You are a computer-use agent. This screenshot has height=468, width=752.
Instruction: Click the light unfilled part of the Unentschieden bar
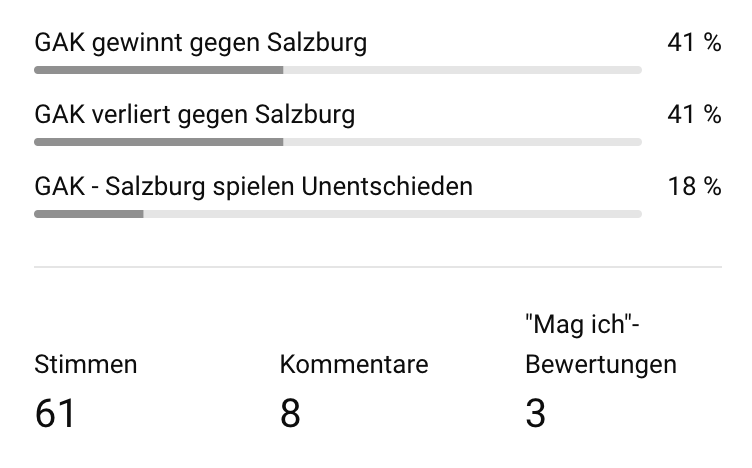(392, 214)
